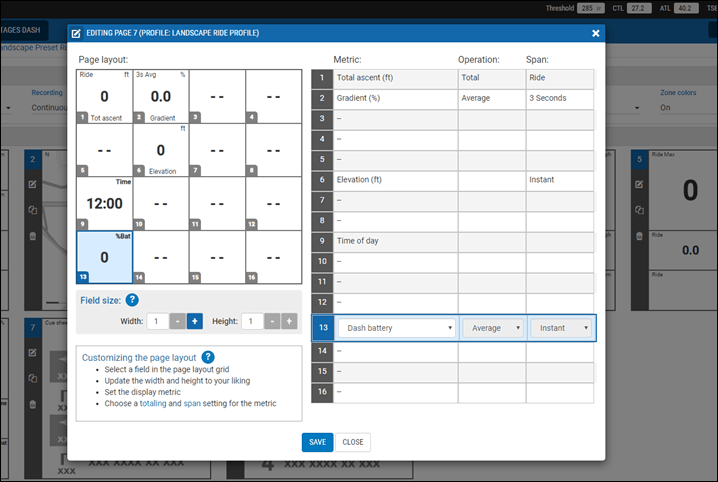The image size is (718, 482).
Task: Click delete trash icon on page 2 card
Action: tap(33, 236)
